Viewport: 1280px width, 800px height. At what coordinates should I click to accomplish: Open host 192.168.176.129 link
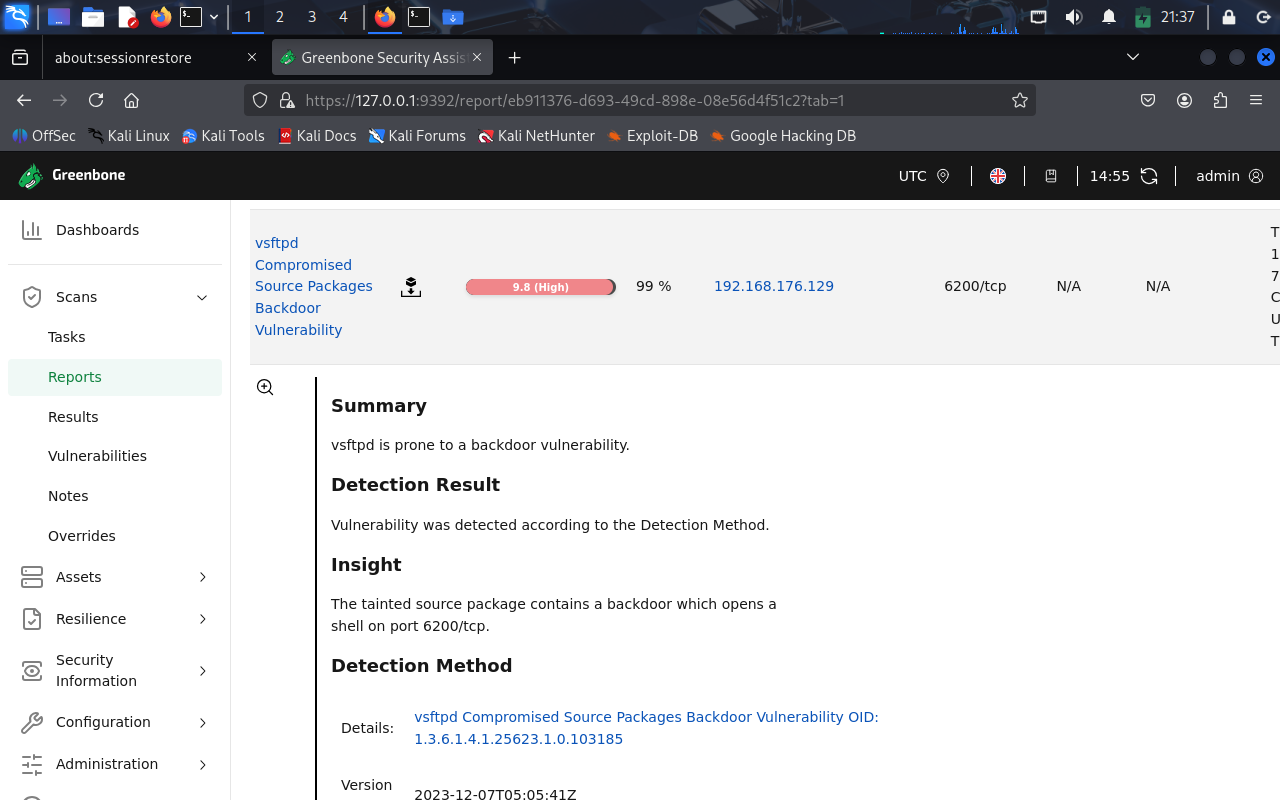pyautogui.click(x=773, y=286)
